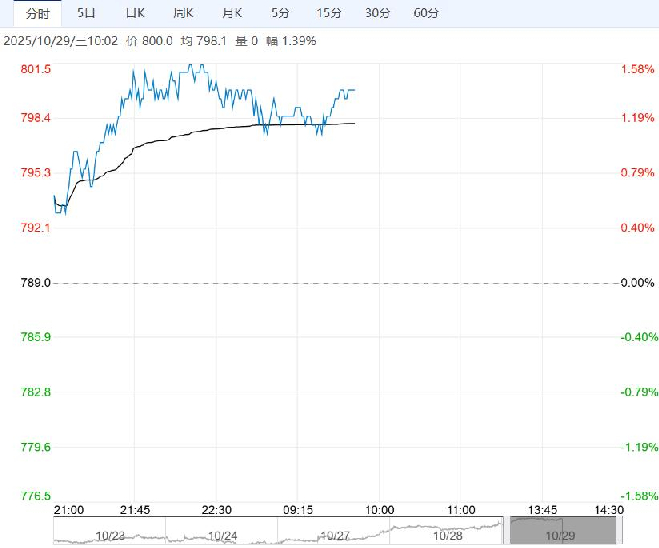Open the 日K daily candlestick tab
This screenshot has width=659, height=548.
click(x=134, y=13)
